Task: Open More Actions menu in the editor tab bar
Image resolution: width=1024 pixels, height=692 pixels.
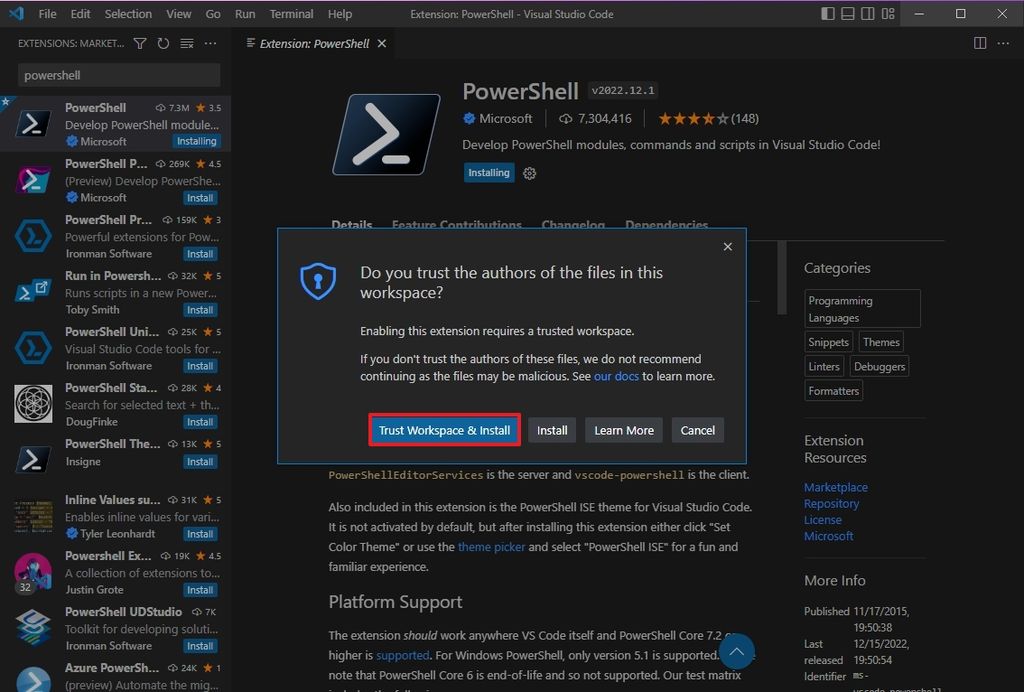Action: (x=1004, y=43)
